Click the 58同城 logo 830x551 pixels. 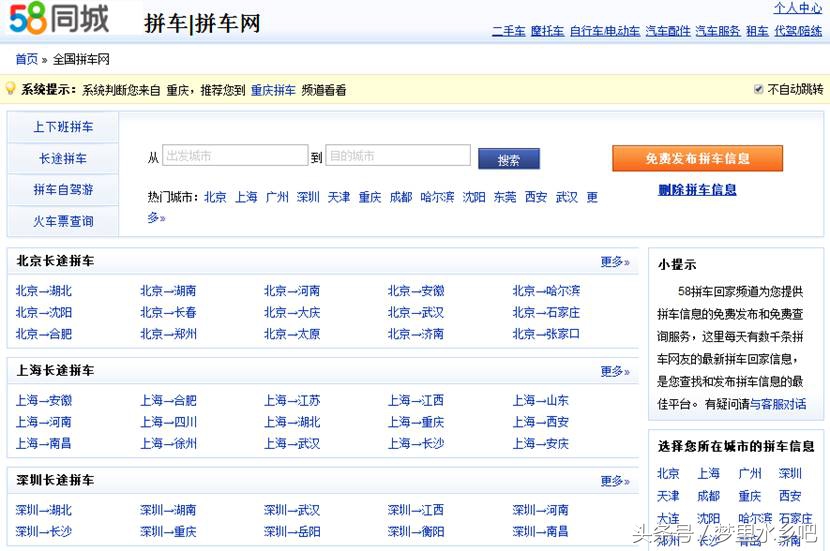(x=59, y=18)
